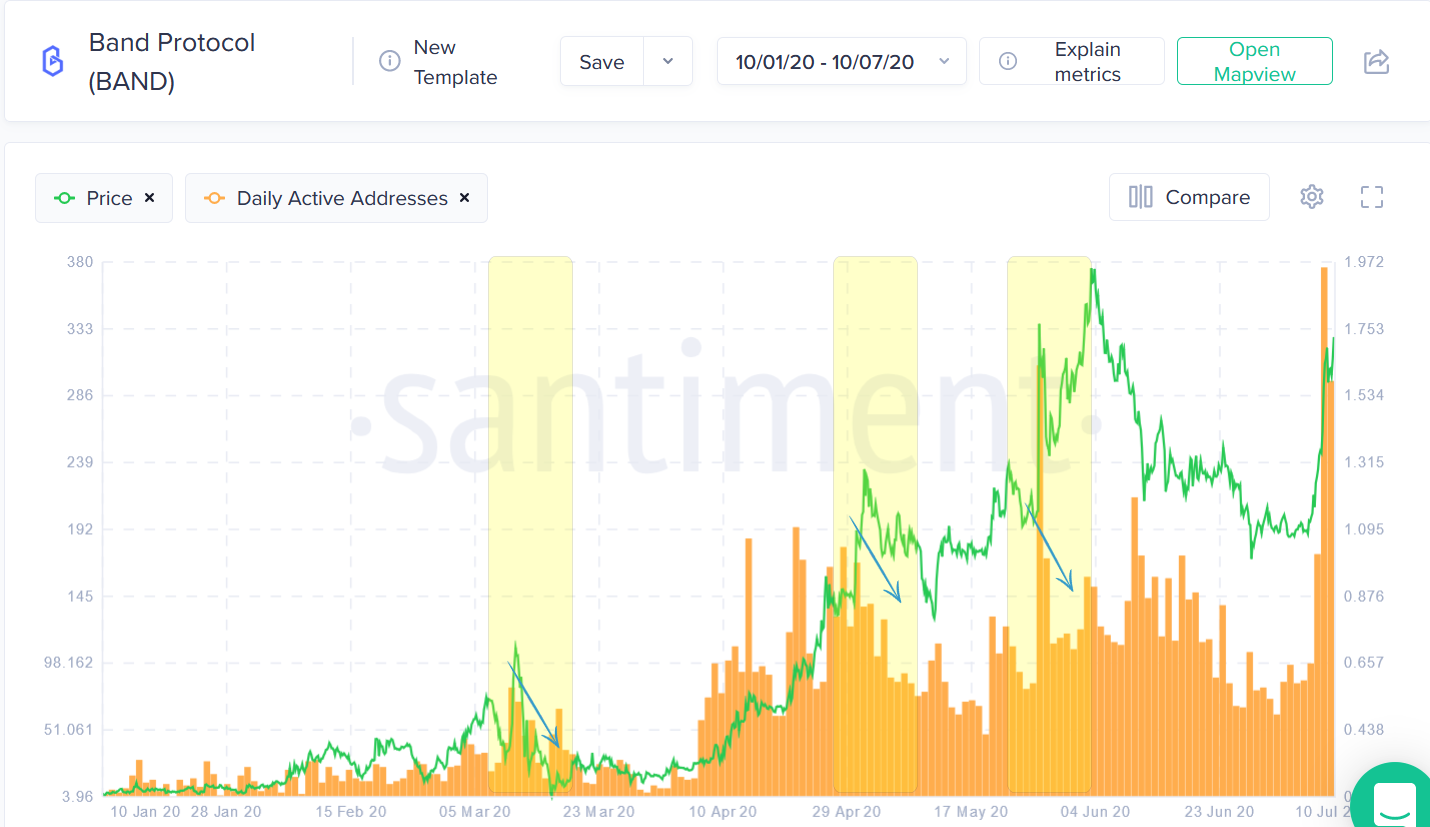
Task: Remove the Price metric with its X
Action: [149, 198]
